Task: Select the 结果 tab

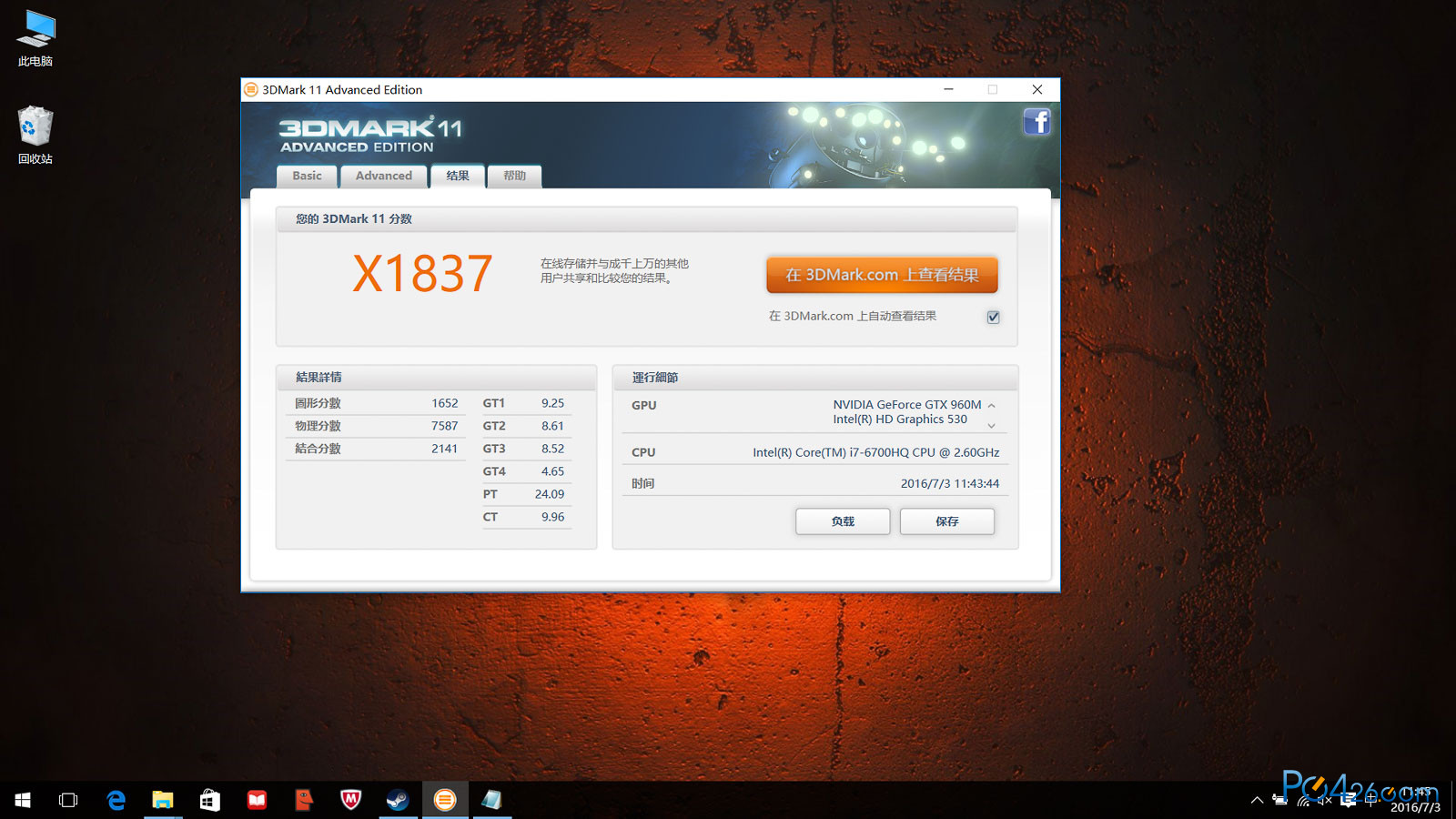Action: (458, 176)
